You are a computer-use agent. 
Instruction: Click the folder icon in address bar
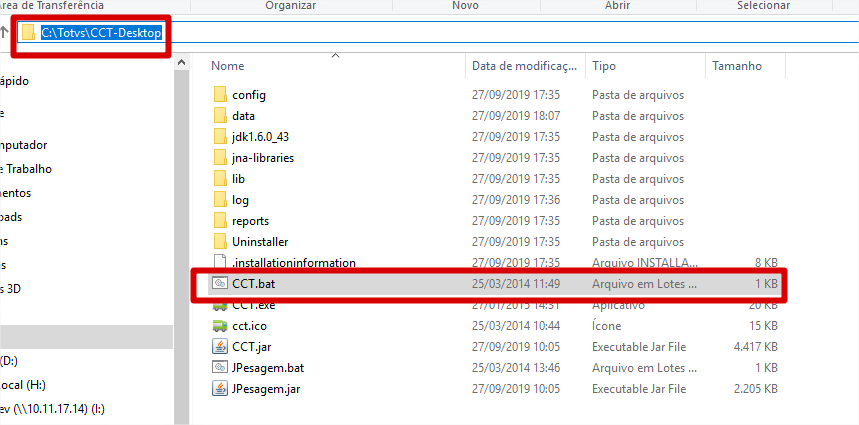(x=28, y=33)
